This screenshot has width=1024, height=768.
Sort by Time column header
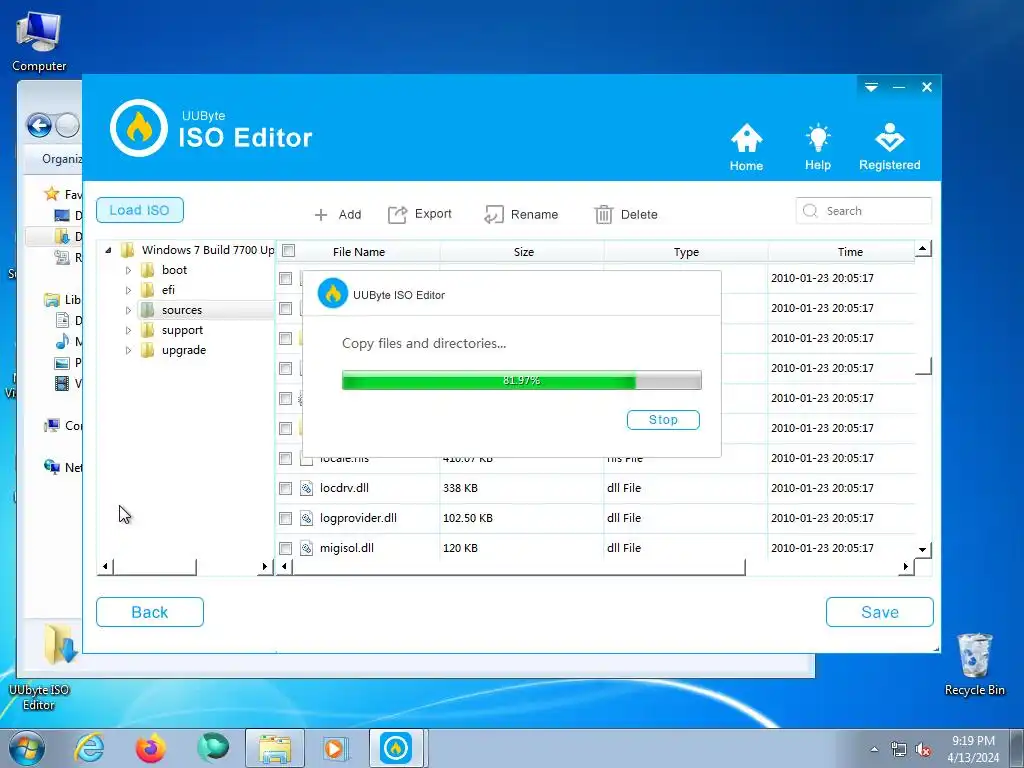coord(850,251)
